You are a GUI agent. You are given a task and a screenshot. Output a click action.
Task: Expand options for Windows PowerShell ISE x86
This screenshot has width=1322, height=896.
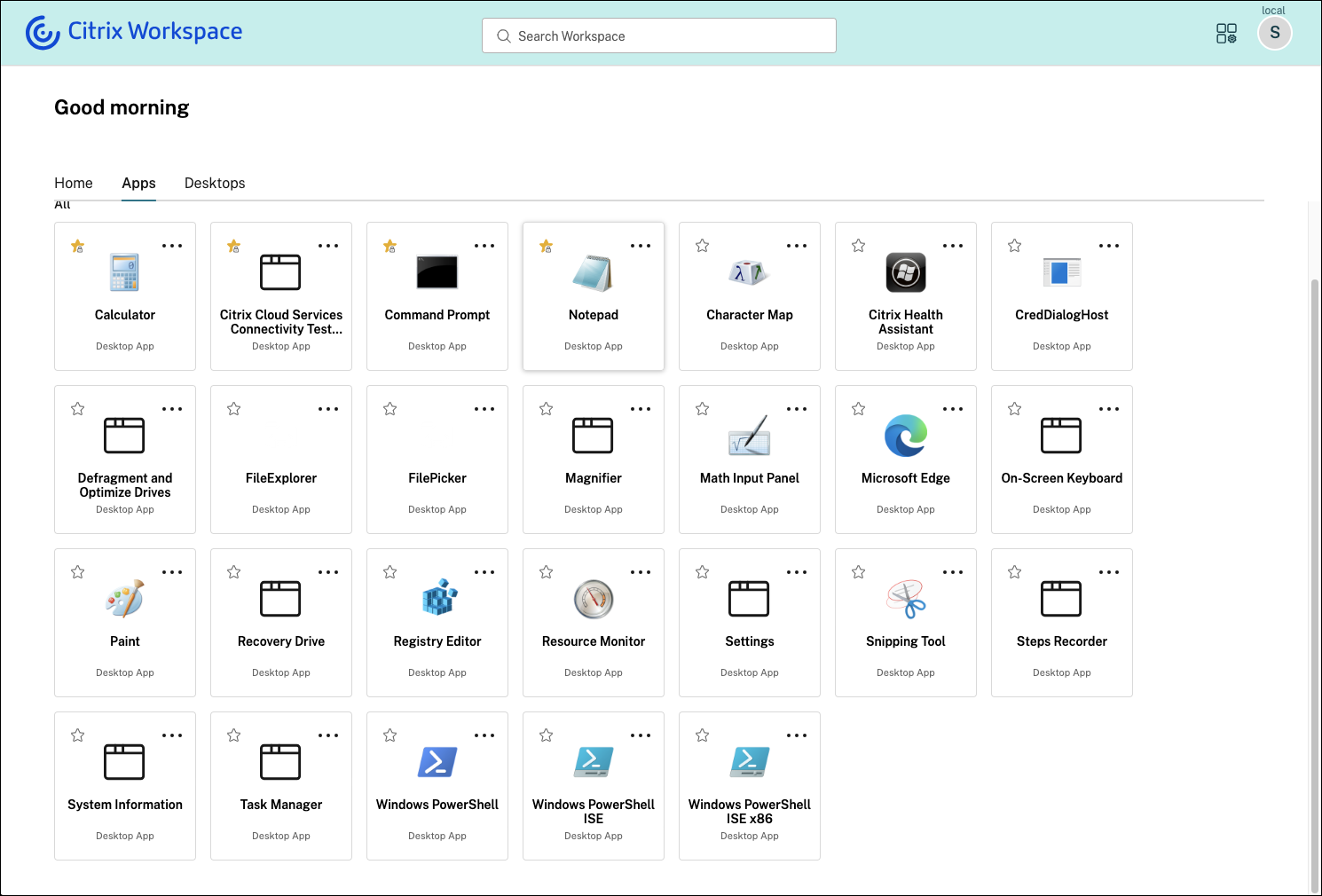797,735
